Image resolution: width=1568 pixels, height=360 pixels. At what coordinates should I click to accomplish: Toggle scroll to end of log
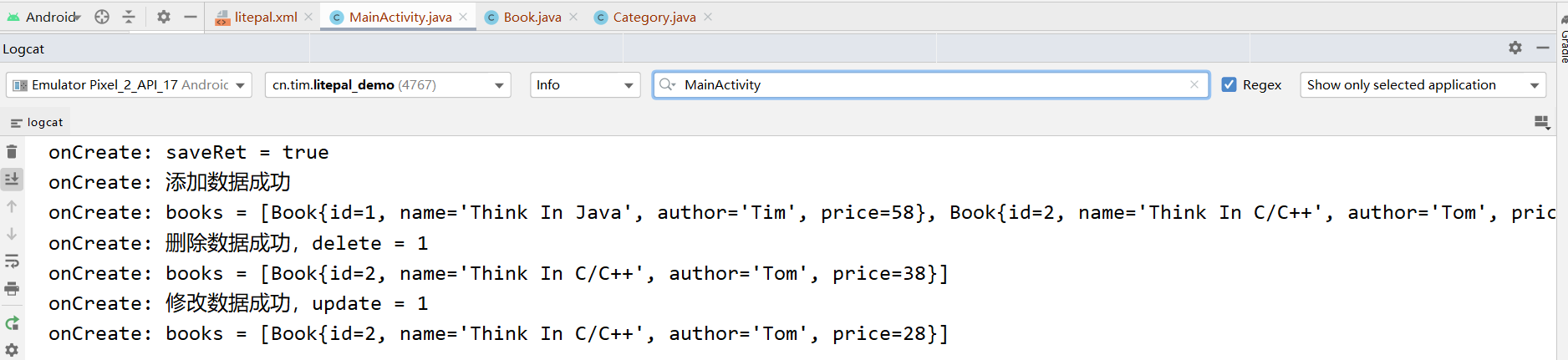tap(12, 179)
